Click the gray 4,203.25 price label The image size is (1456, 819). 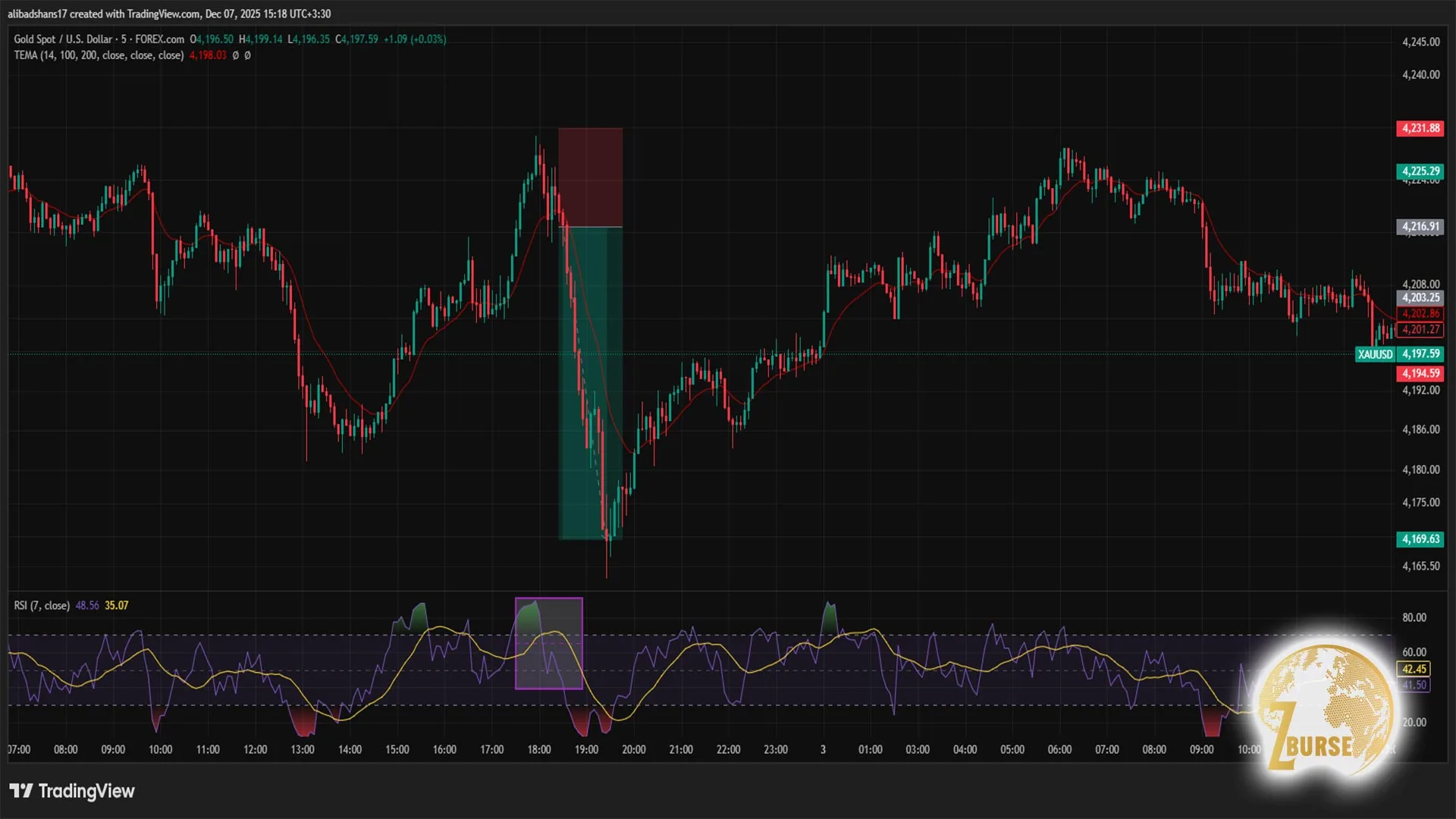1420,298
